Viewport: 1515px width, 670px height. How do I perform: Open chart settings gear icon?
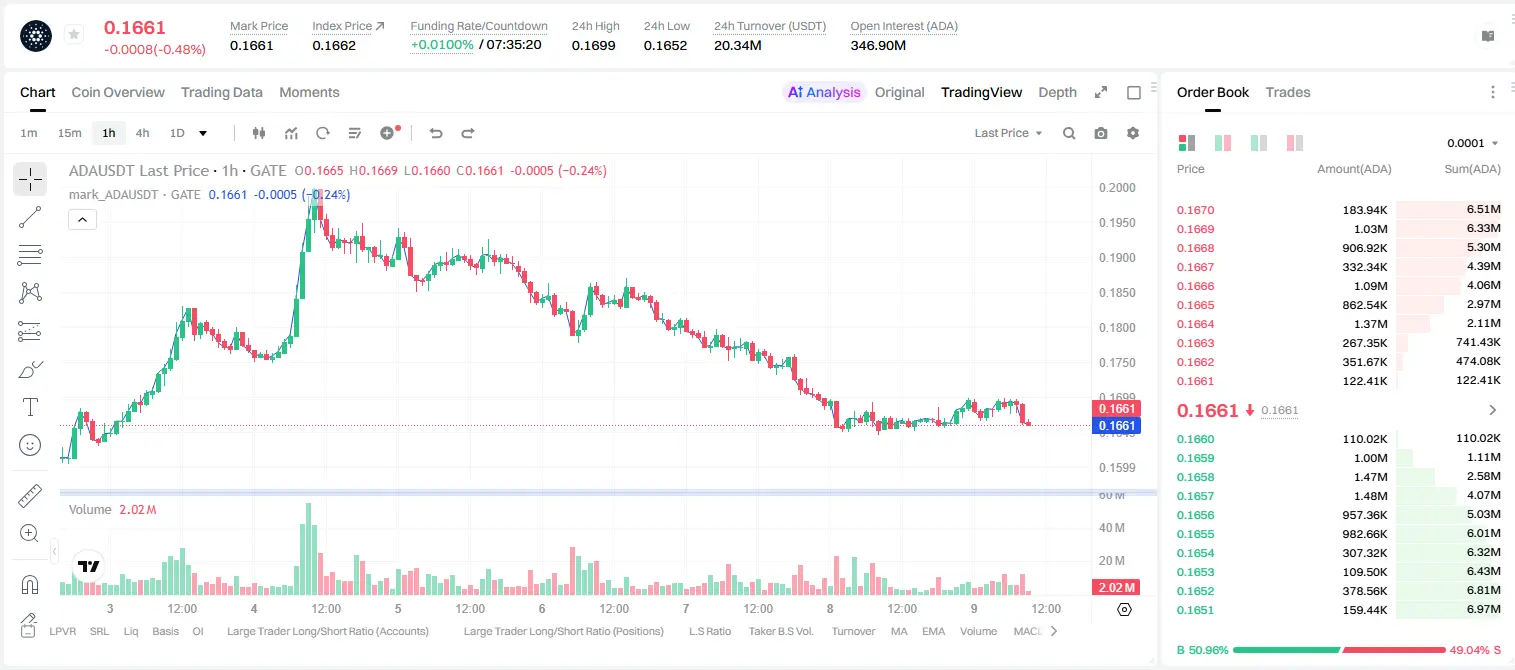pos(1133,133)
